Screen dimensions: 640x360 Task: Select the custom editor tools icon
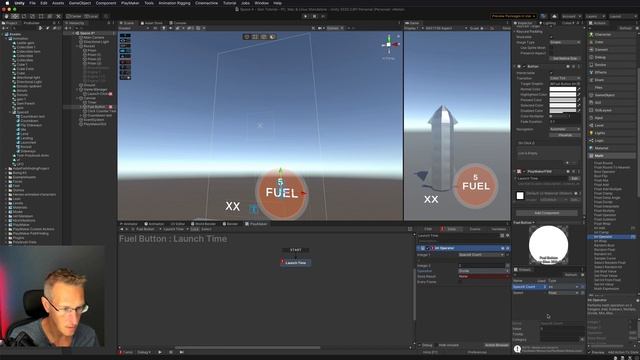[58, 16]
